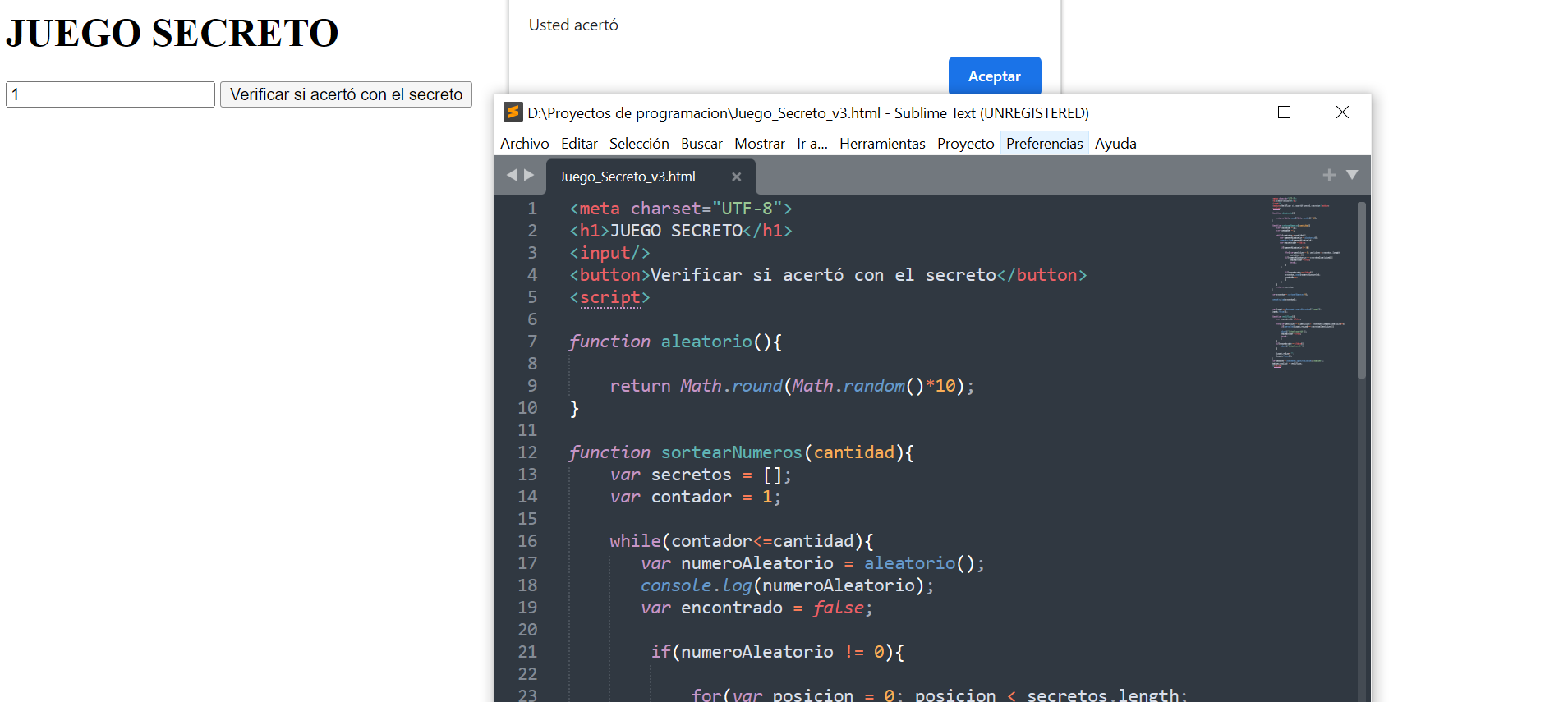
Task: Click line number 12 in the gutter
Action: coord(527,452)
